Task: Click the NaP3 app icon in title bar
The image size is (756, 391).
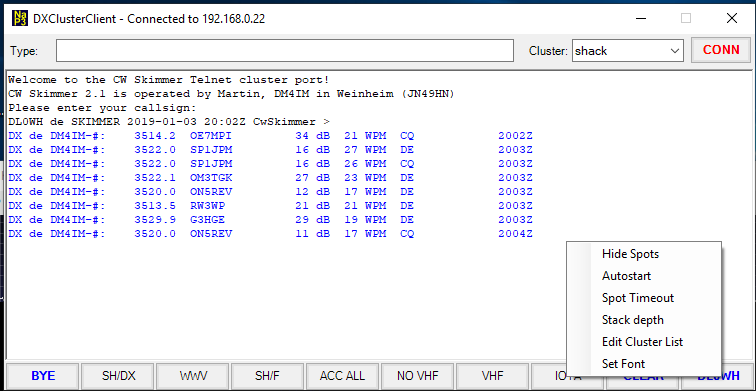Action: point(19,19)
